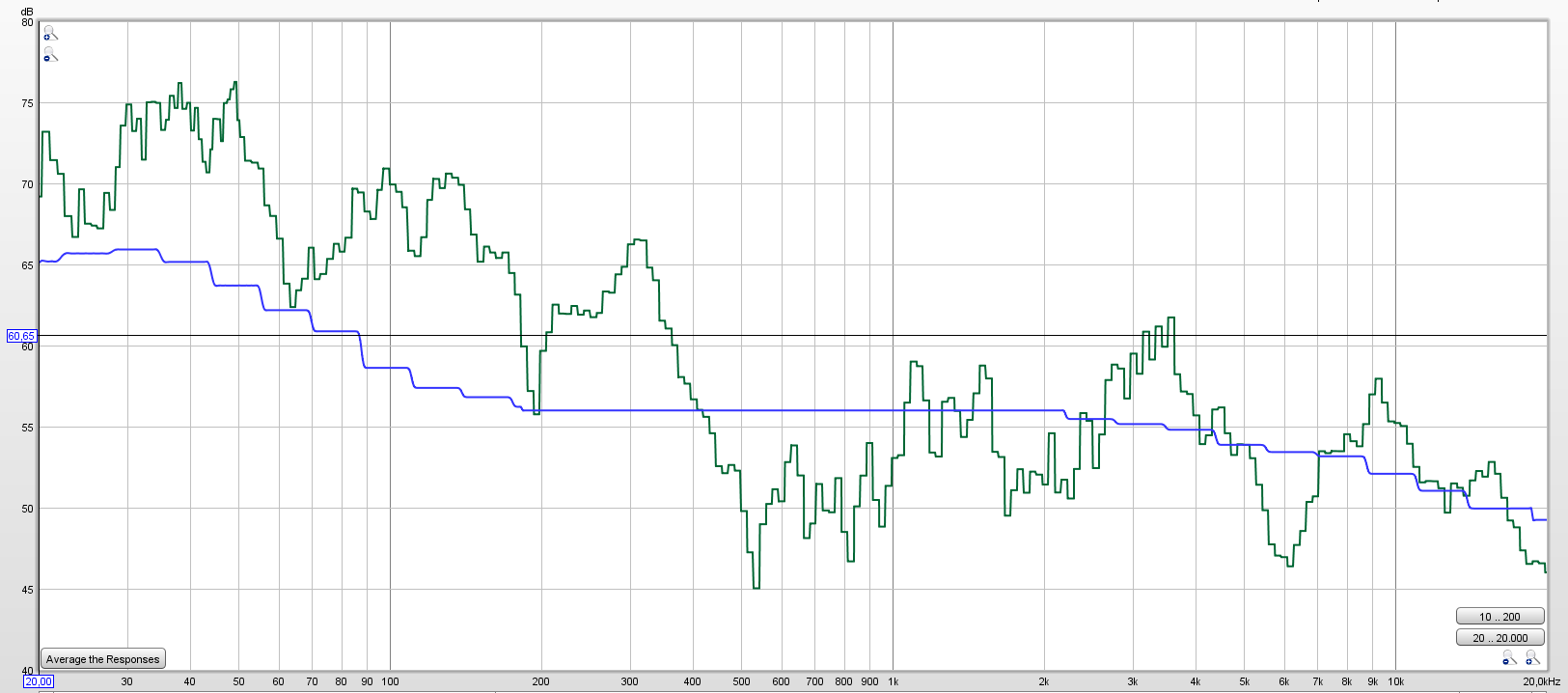Click the 1k frequency axis label

(x=893, y=681)
